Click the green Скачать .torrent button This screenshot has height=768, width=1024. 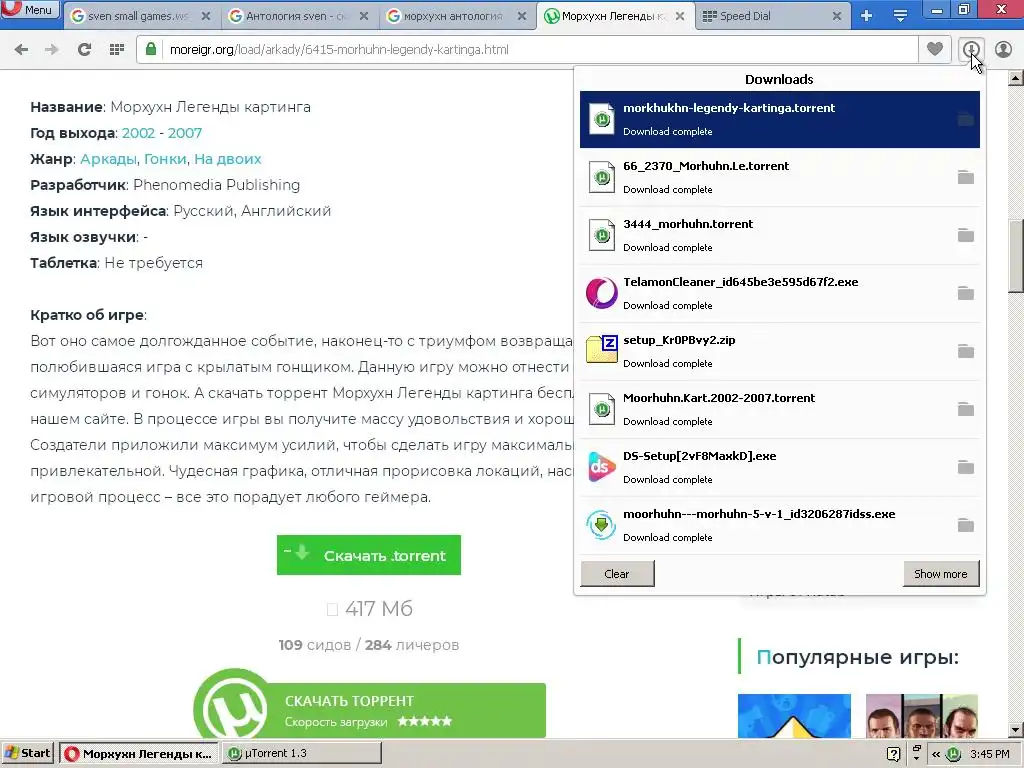(x=369, y=555)
